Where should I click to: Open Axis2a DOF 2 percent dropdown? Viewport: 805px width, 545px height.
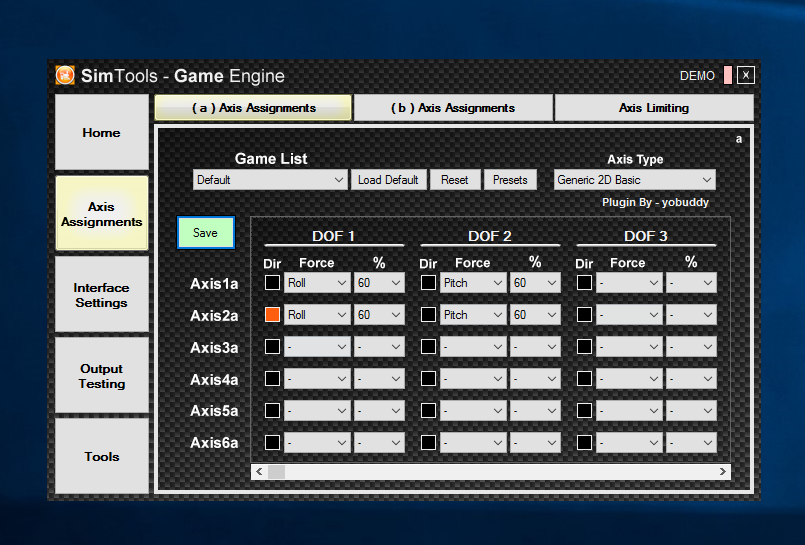(535, 315)
